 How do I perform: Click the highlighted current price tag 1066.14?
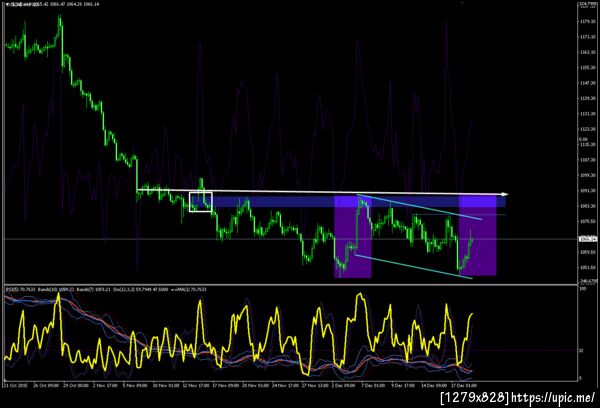pos(588,239)
